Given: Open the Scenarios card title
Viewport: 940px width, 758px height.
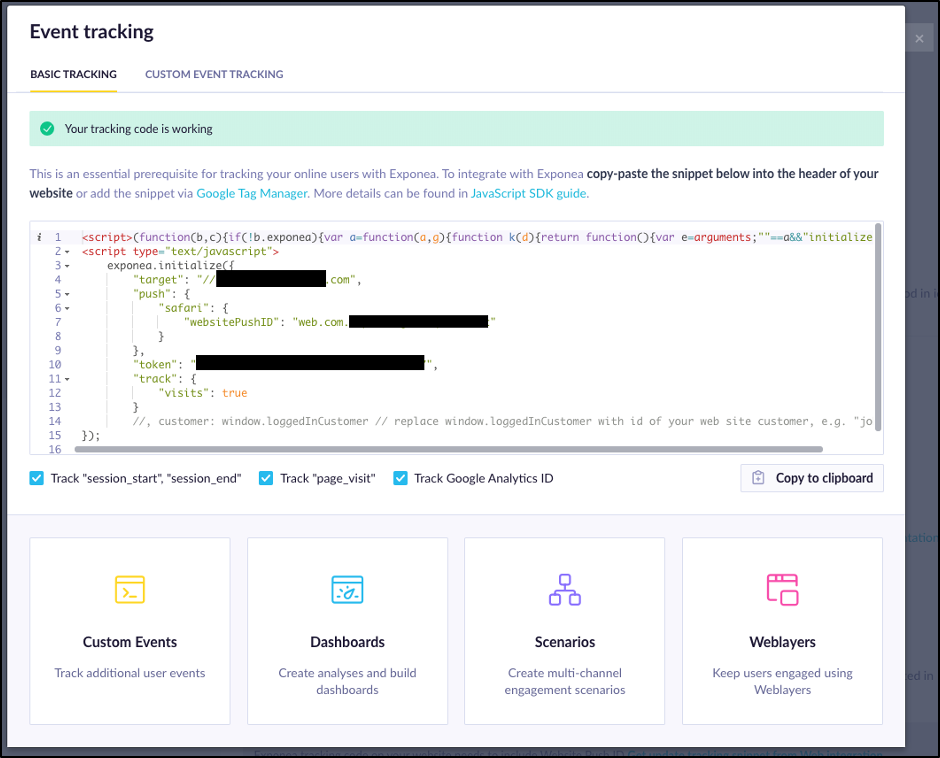Looking at the screenshot, I should click(565, 642).
